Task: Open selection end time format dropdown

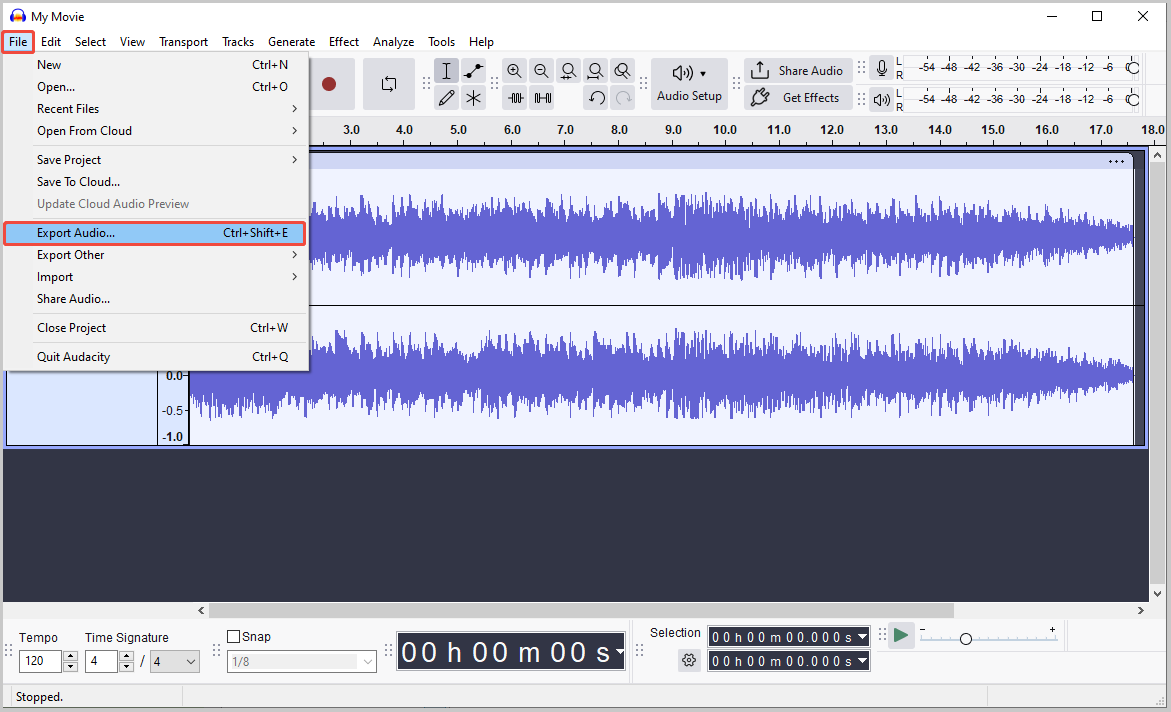Action: [x=863, y=660]
